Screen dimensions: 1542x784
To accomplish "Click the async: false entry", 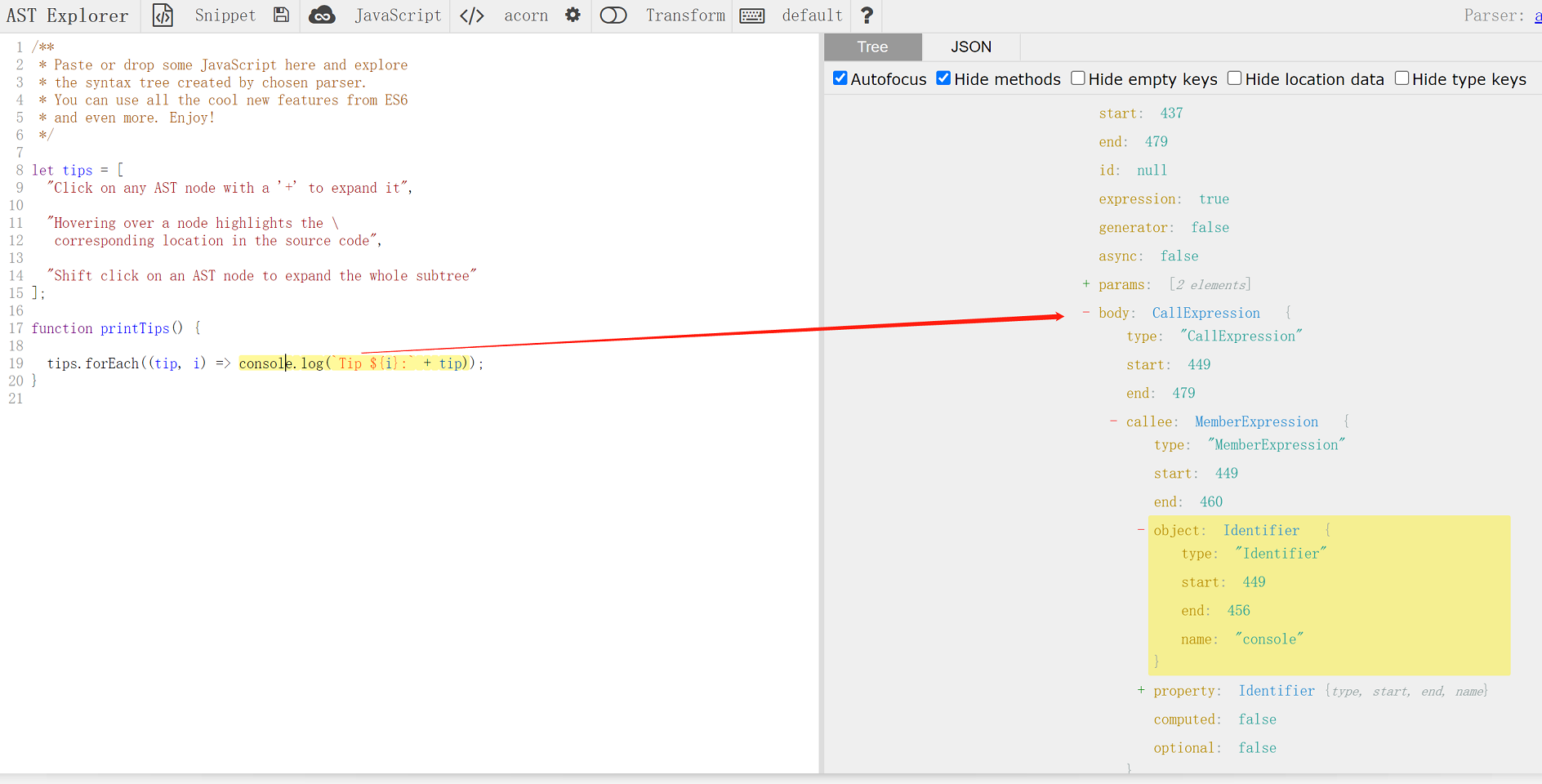I will pyautogui.click(x=1148, y=256).
